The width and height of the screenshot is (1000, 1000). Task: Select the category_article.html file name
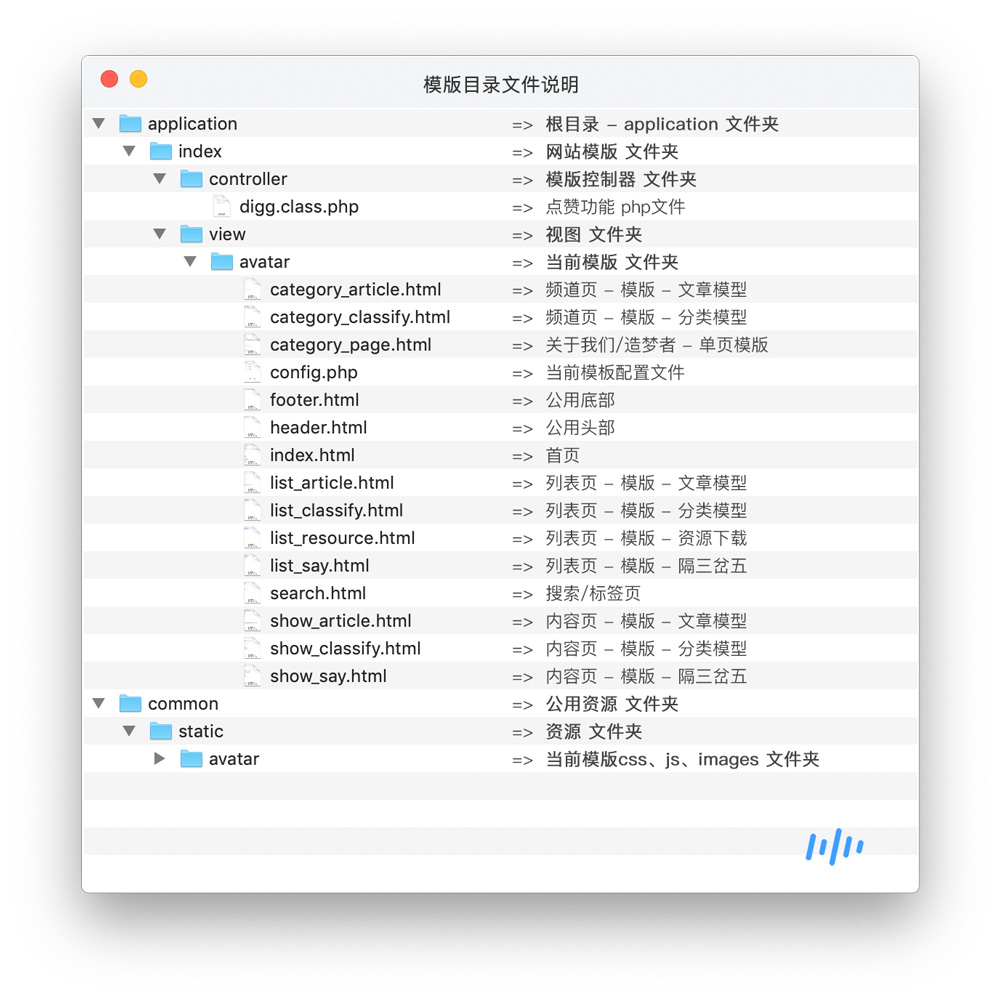355,290
